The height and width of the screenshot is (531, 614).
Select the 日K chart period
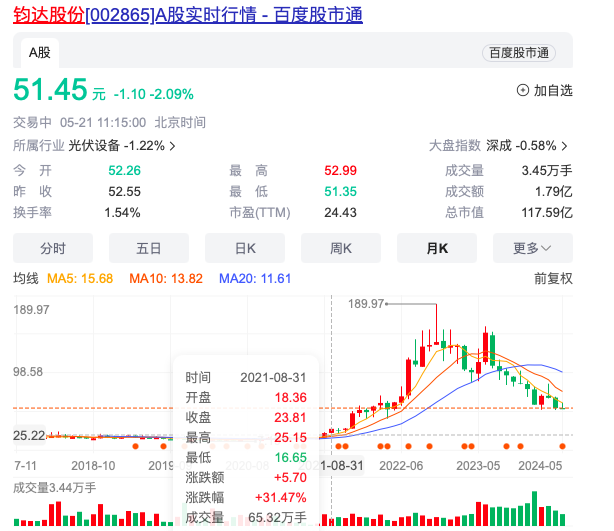click(245, 248)
